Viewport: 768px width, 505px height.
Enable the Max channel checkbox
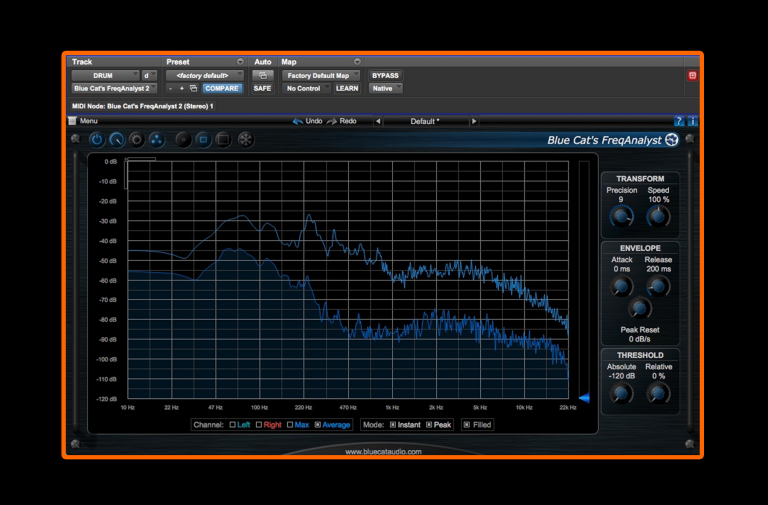click(x=290, y=425)
